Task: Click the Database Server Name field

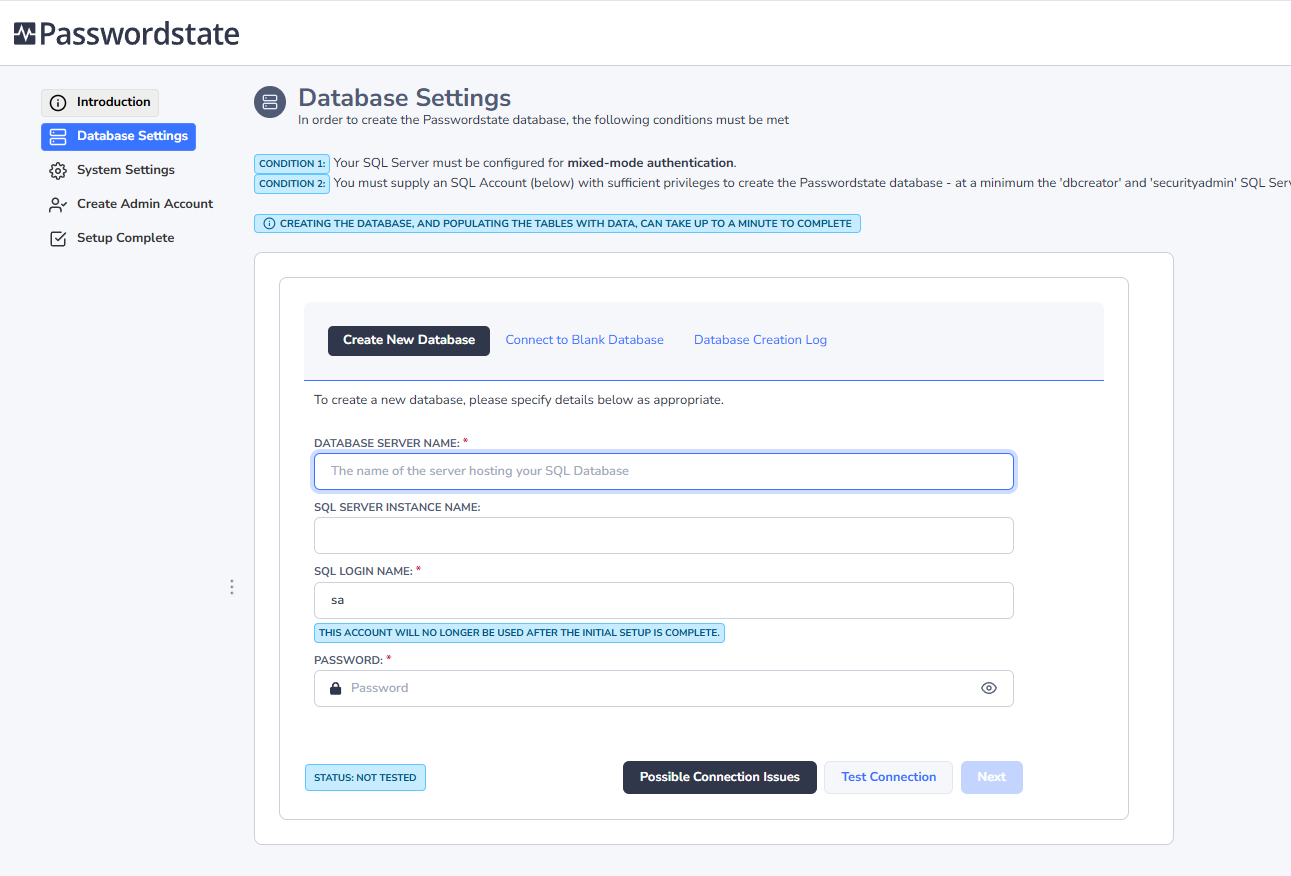Action: (664, 471)
